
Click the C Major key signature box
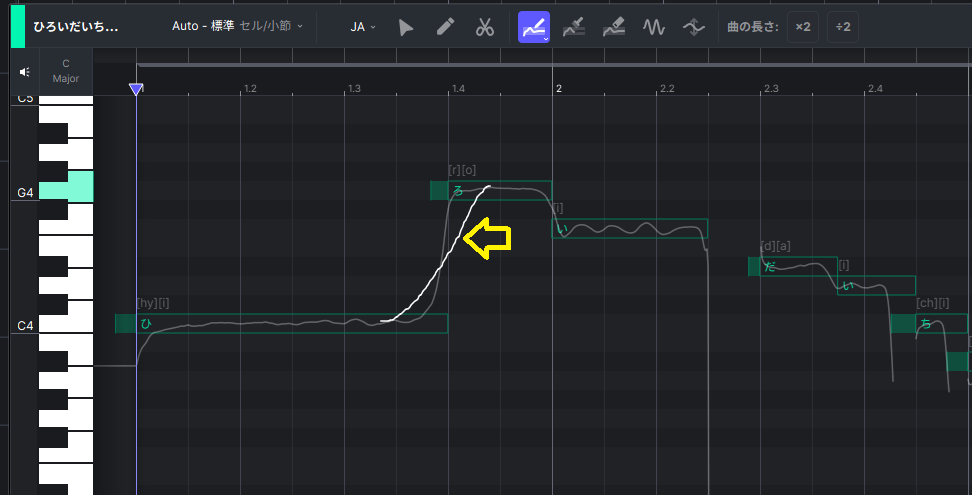66,71
